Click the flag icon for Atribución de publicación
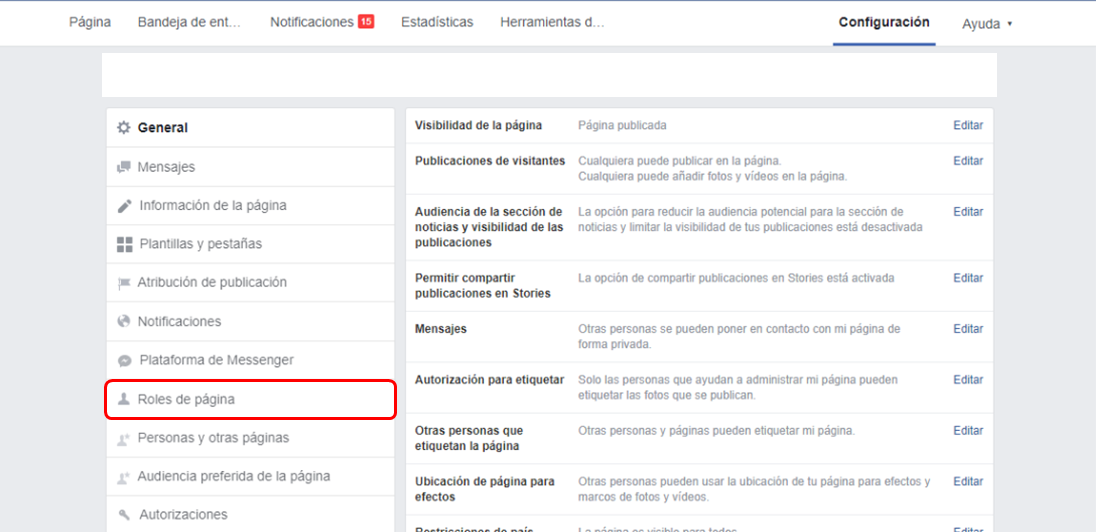This screenshot has width=1096, height=532. pos(124,283)
